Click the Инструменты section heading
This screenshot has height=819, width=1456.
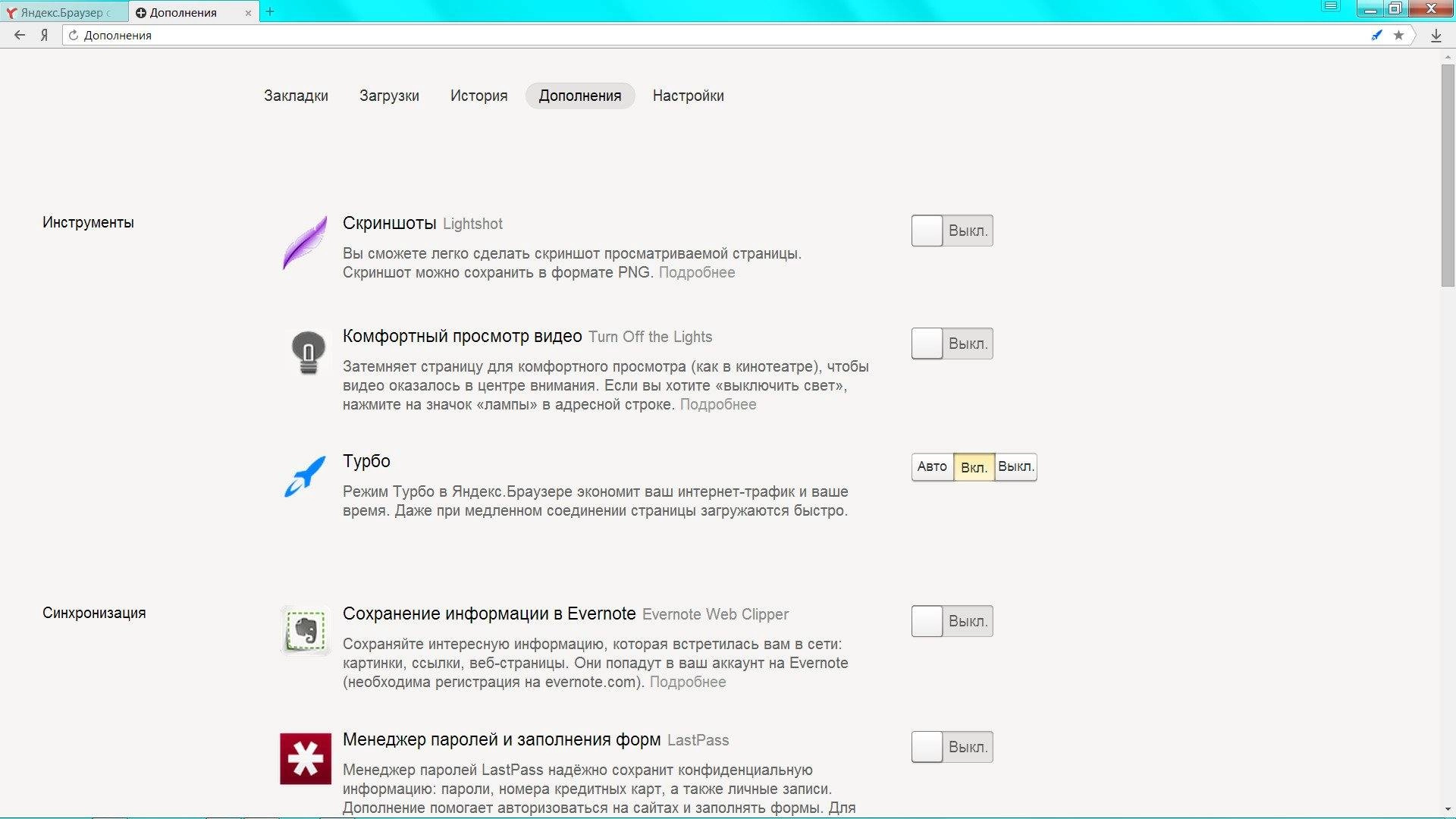click(x=88, y=222)
